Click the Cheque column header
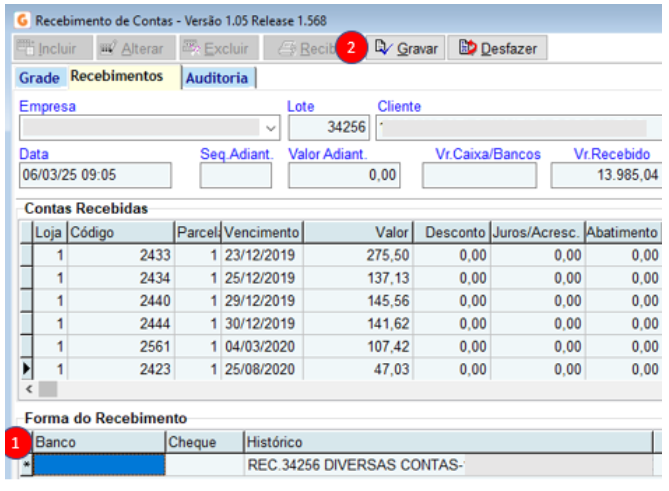669x491 pixels. tap(205, 442)
